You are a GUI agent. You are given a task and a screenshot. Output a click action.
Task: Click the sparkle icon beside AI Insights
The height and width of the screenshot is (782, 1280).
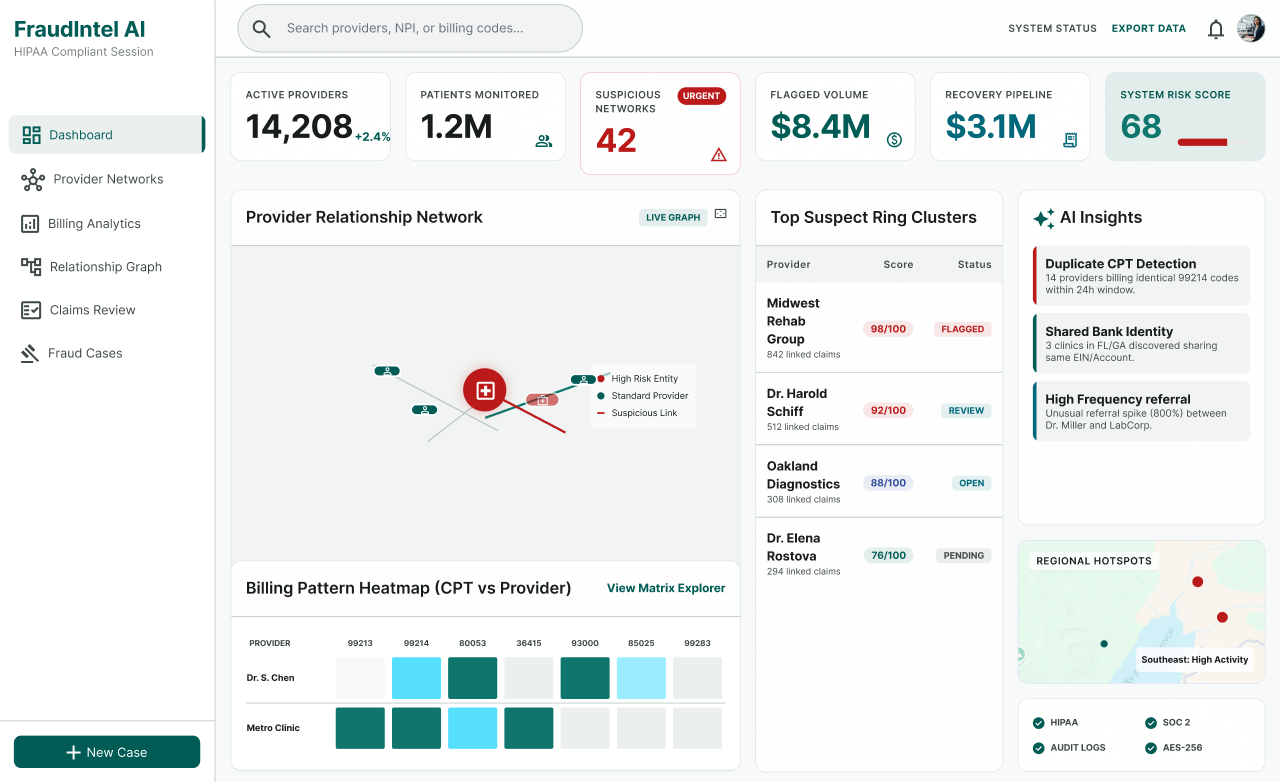pos(1043,218)
